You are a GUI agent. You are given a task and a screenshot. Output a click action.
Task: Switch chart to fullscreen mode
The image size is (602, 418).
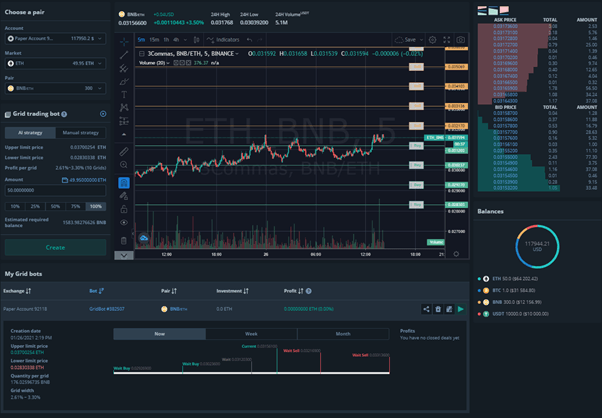click(x=447, y=40)
